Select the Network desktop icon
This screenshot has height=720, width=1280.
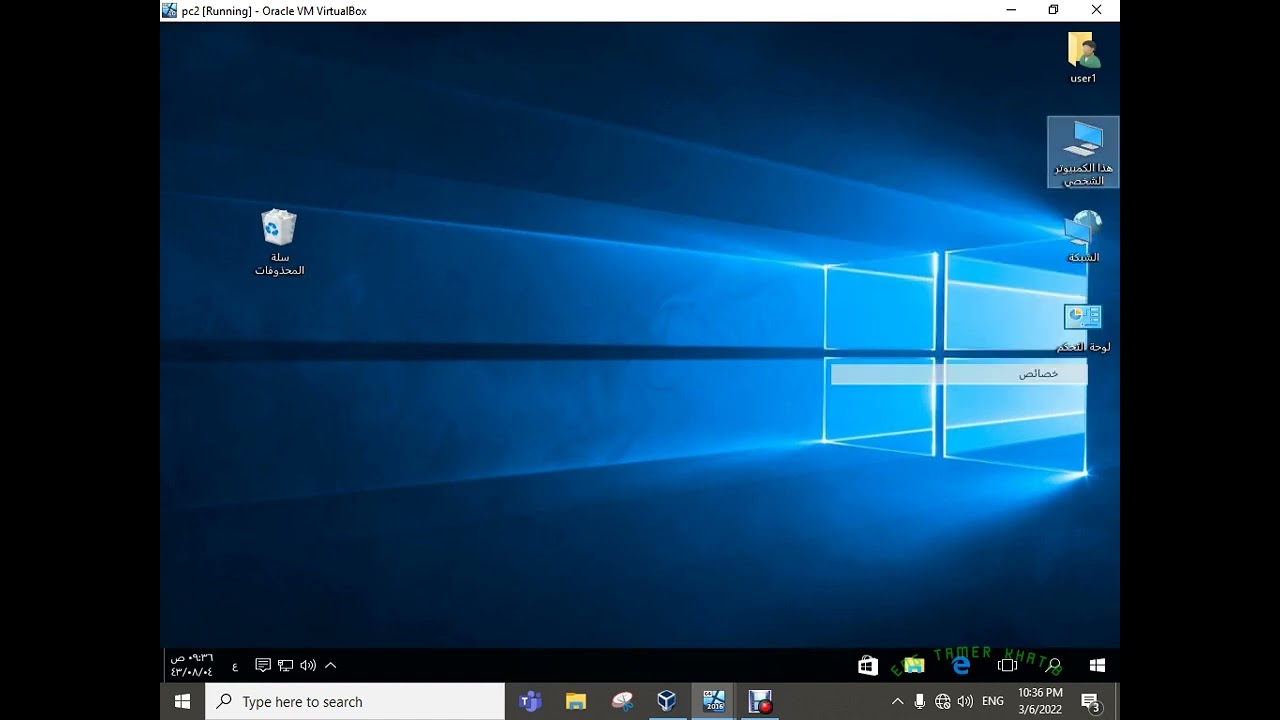point(1083,236)
